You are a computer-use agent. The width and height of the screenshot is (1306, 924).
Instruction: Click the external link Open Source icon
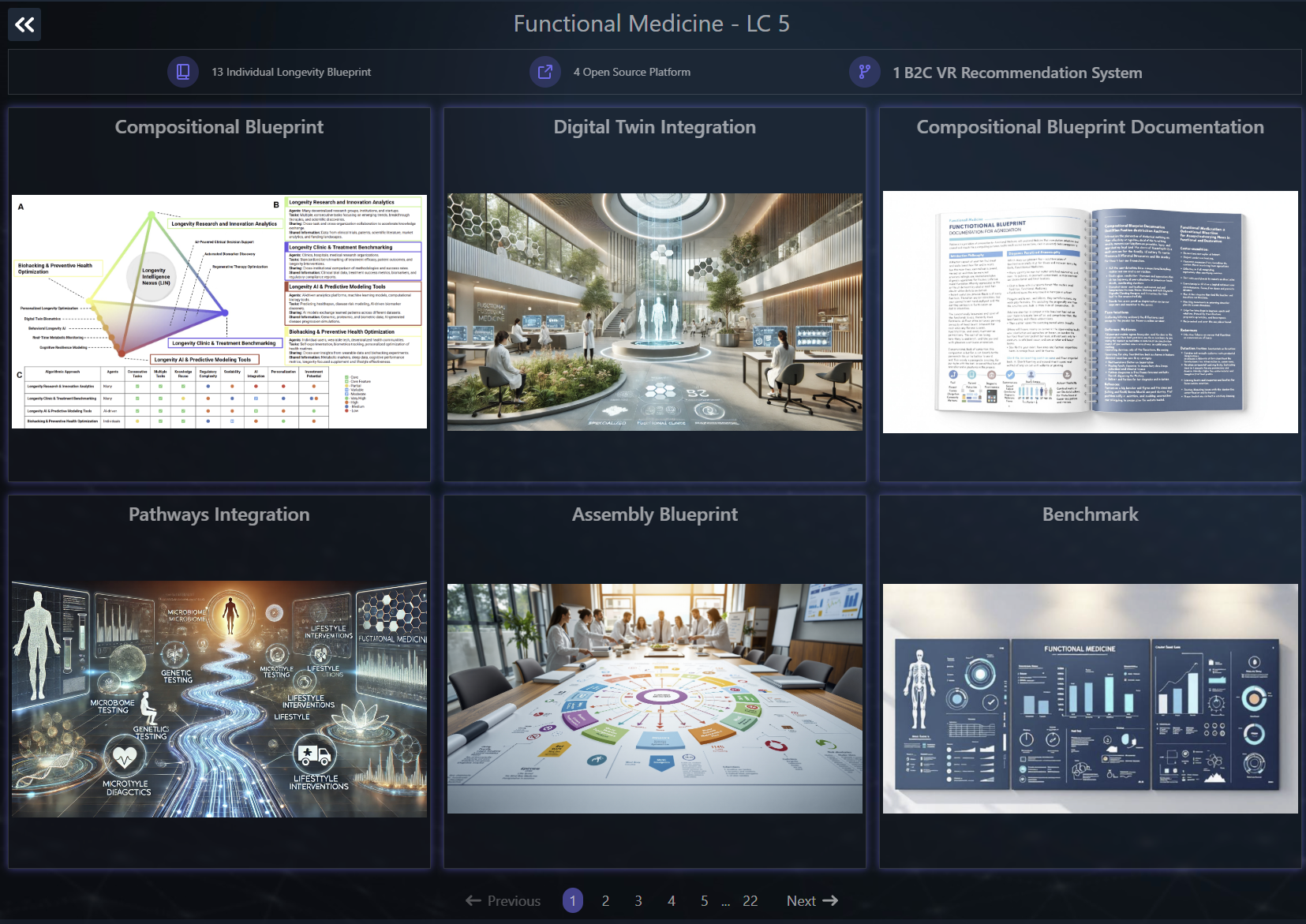[544, 72]
